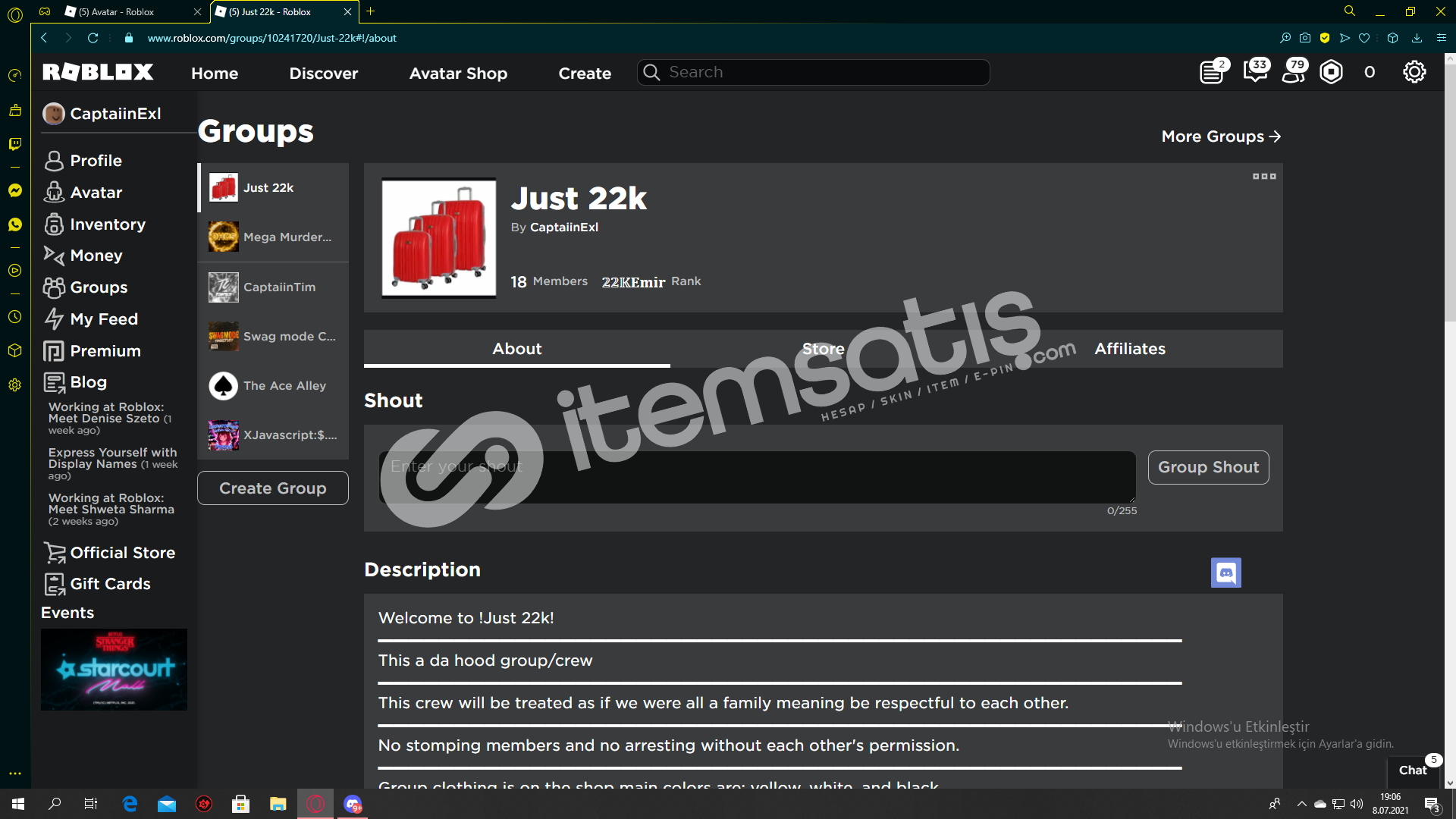This screenshot has width=1456, height=819.
Task: Switch to the About tab
Action: pos(517,349)
